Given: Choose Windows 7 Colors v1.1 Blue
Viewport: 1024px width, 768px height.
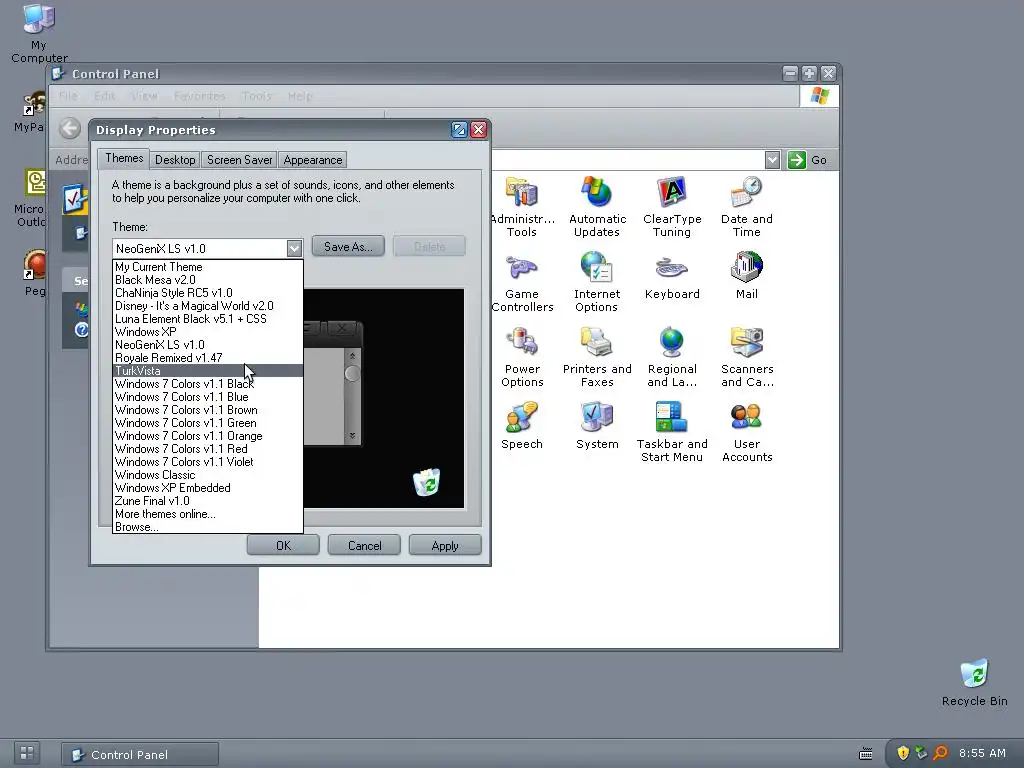Looking at the screenshot, I should [x=208, y=396].
